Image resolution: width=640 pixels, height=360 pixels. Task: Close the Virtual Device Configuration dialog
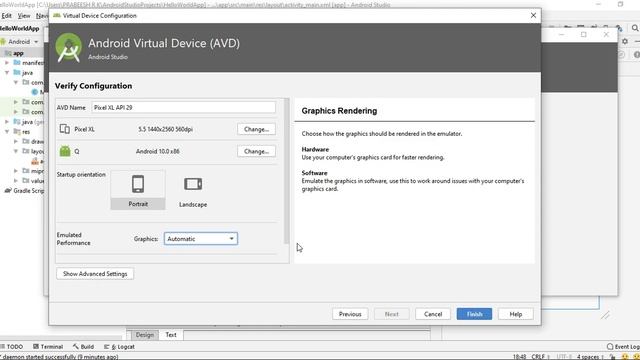(533, 15)
